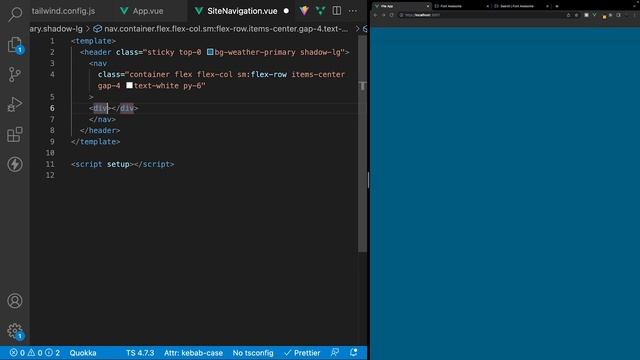Click the notifications bell in status bar
The width and height of the screenshot is (640, 360).
click(353, 352)
